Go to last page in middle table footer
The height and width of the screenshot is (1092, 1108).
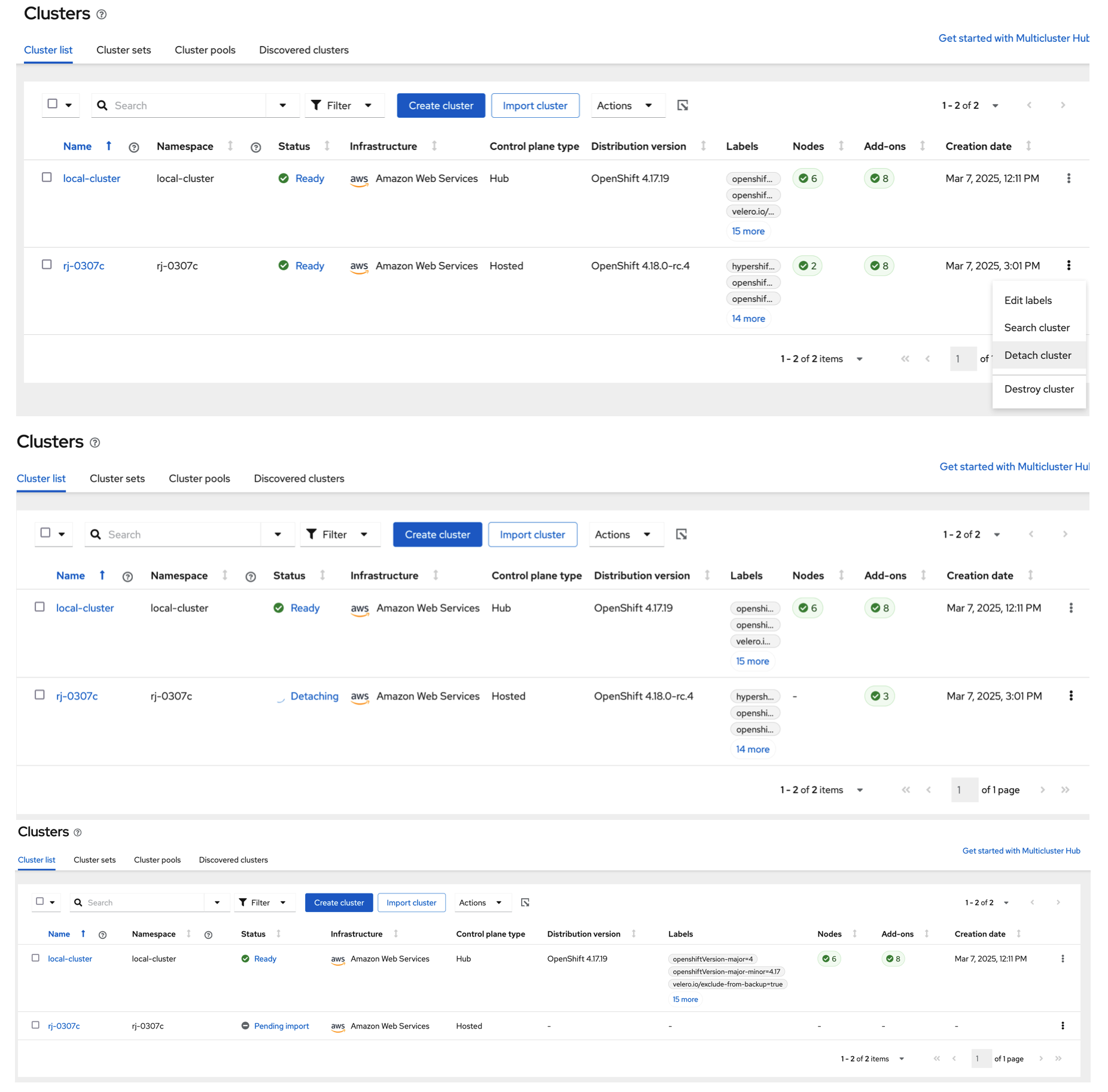(x=1065, y=789)
